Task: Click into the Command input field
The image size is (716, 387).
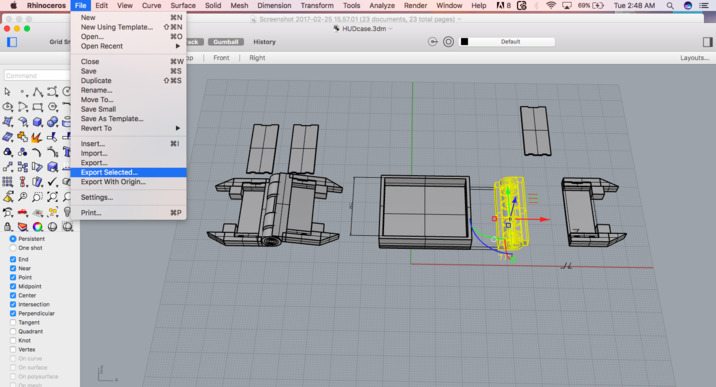Action: [x=37, y=75]
